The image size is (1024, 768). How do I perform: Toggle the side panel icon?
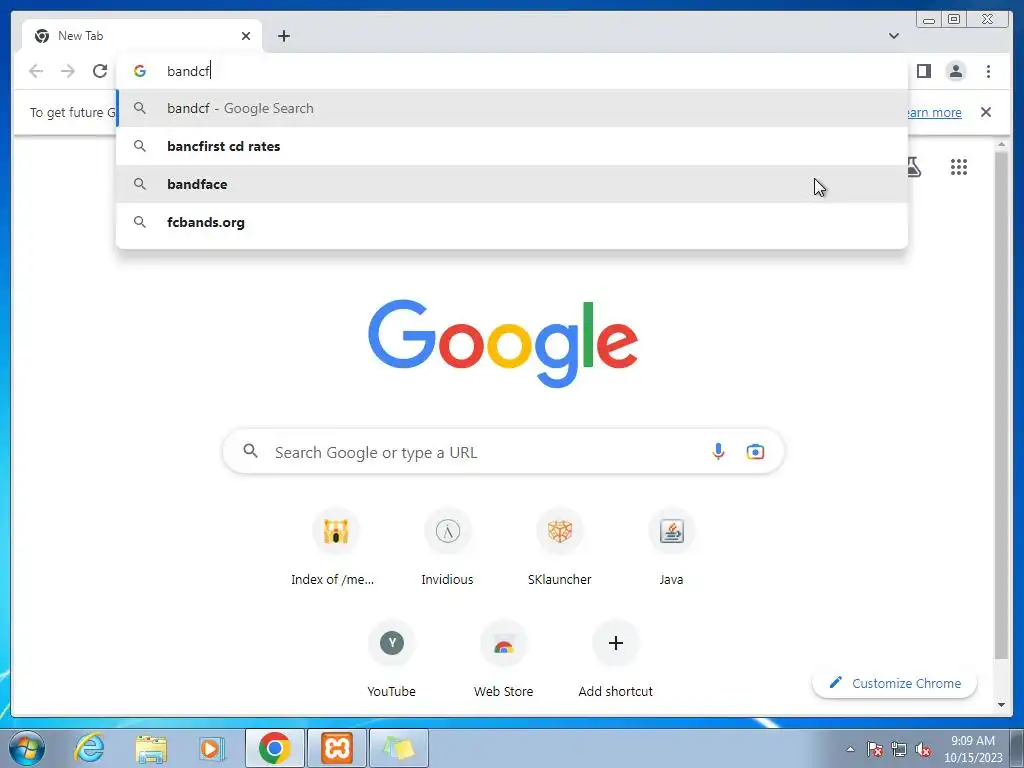pyautogui.click(x=923, y=71)
